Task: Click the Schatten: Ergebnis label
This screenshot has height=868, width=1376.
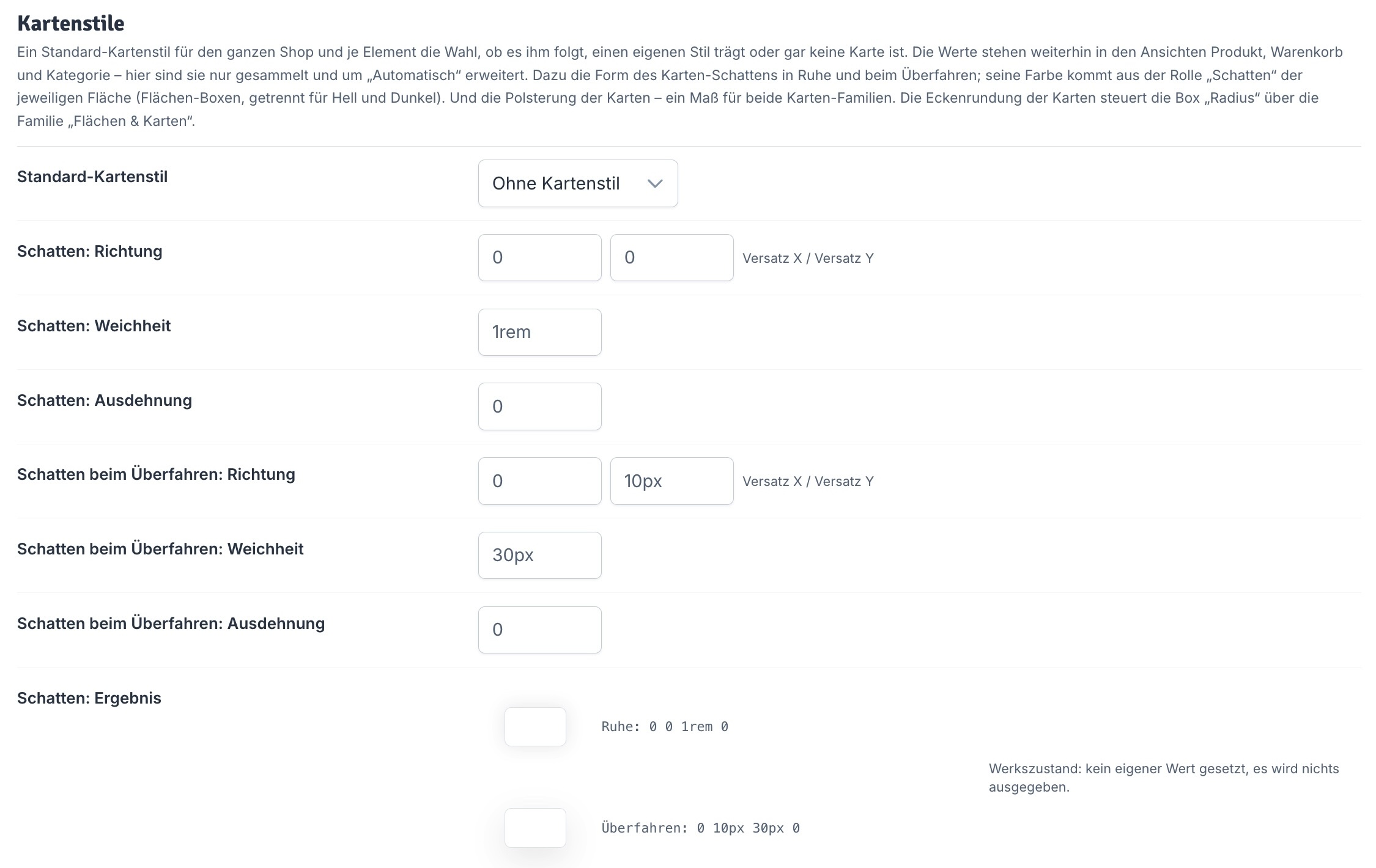Action: tap(89, 698)
